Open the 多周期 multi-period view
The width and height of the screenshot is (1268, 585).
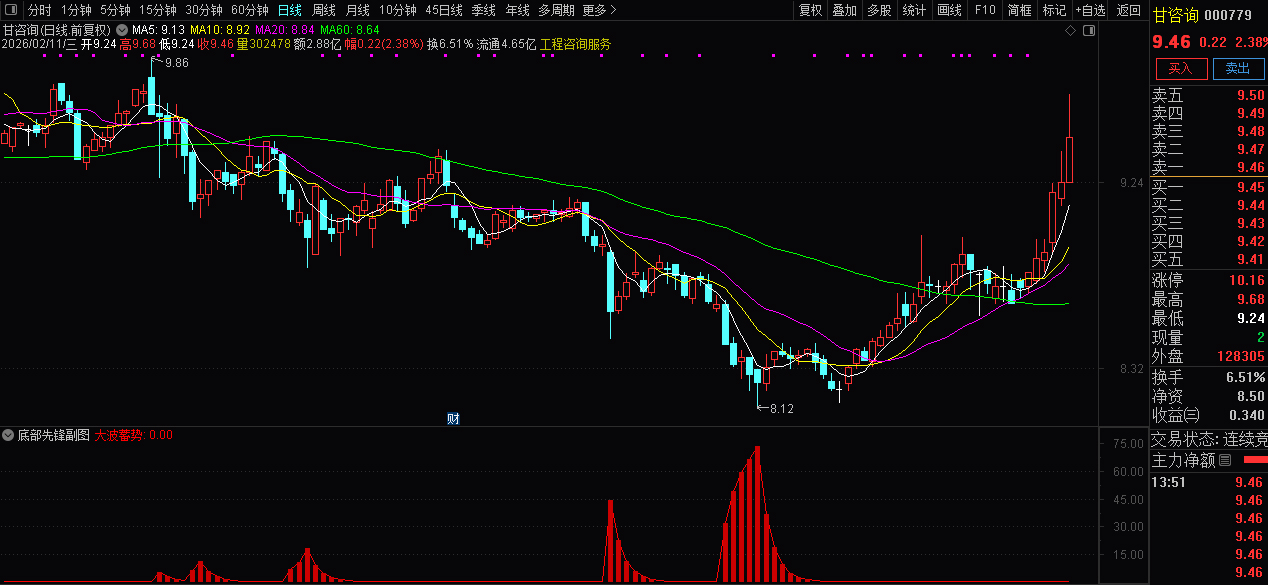[556, 10]
